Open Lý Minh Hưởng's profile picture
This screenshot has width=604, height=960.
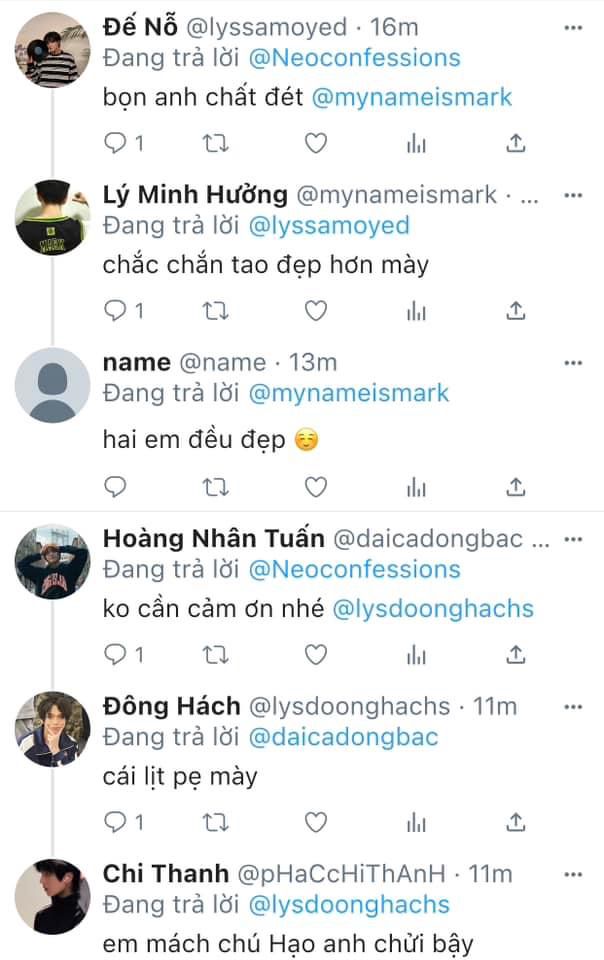coord(53,216)
